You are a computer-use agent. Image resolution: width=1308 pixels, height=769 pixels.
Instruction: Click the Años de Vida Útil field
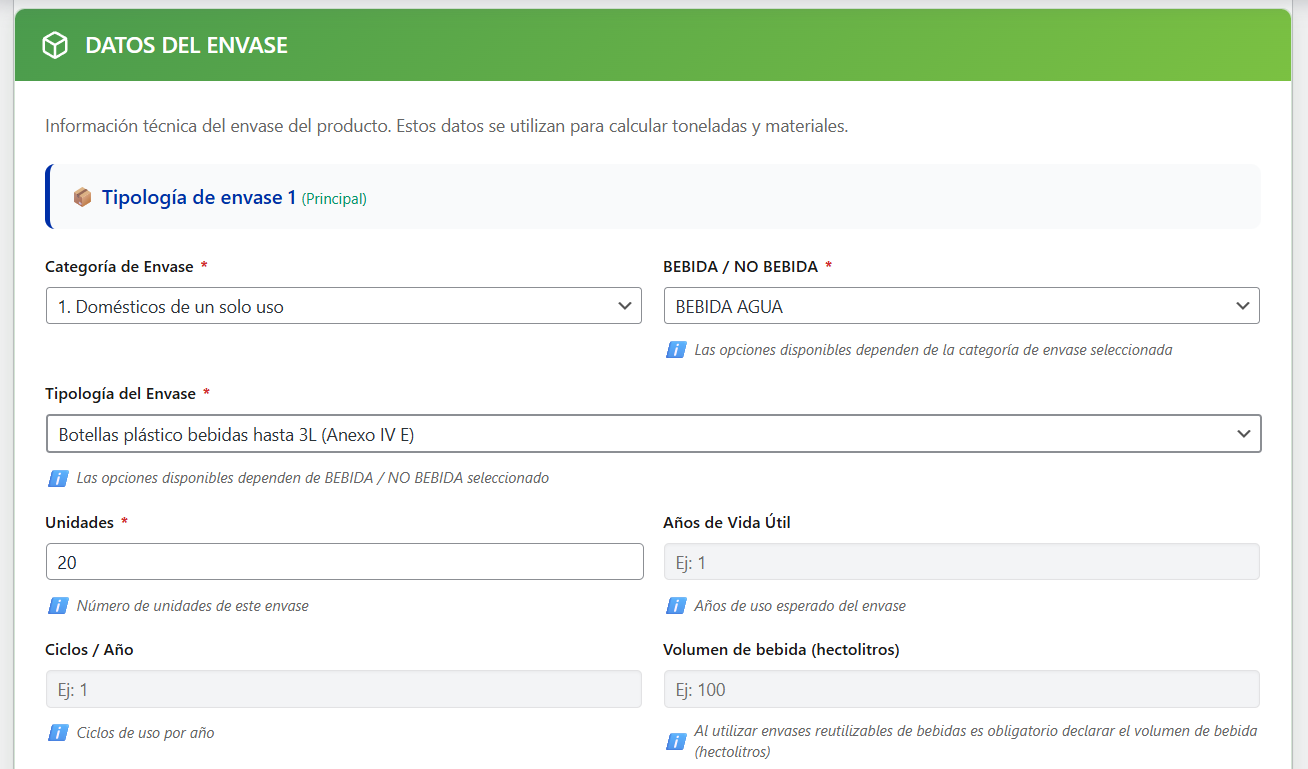962,562
